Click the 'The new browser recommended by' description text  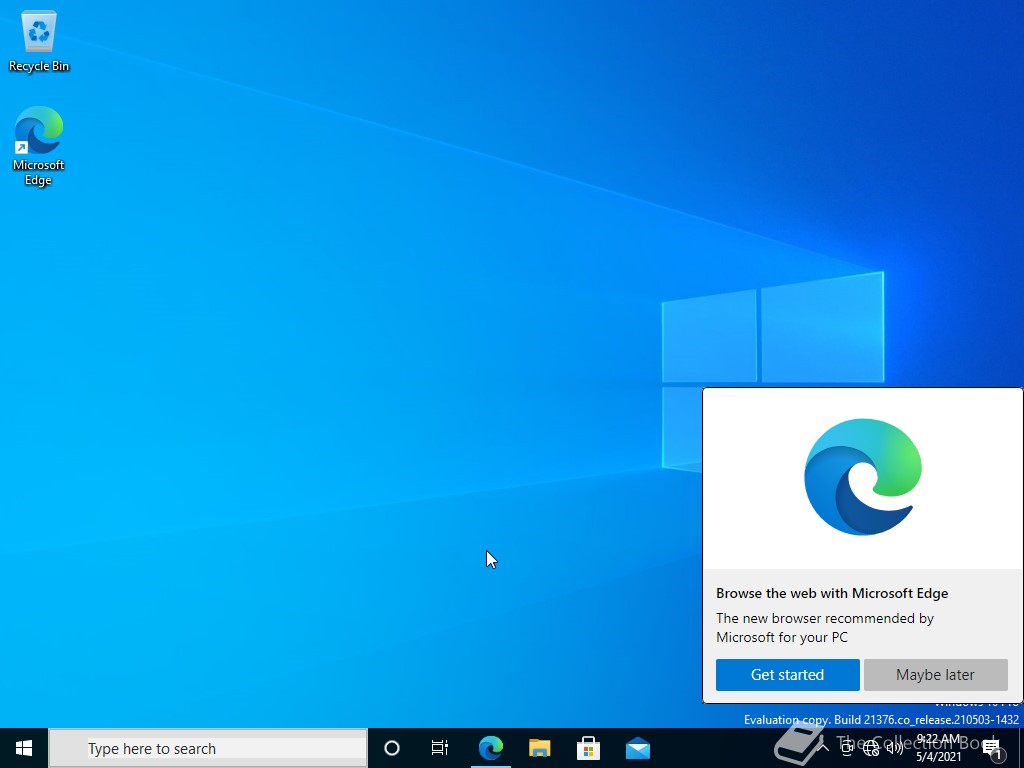click(825, 618)
